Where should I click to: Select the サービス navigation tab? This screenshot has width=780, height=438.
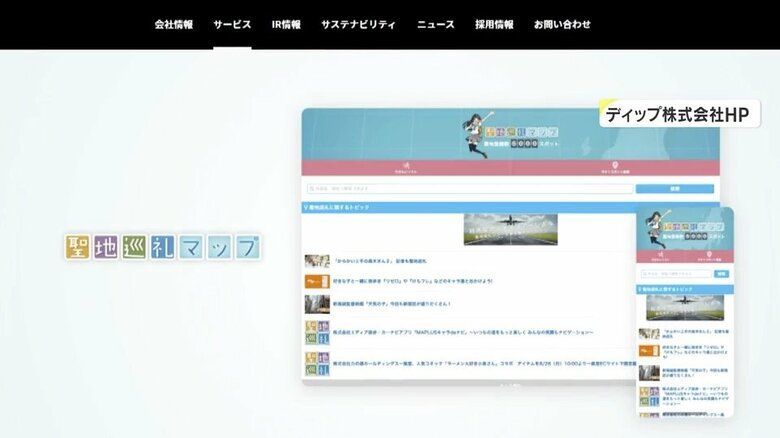[x=232, y=24]
